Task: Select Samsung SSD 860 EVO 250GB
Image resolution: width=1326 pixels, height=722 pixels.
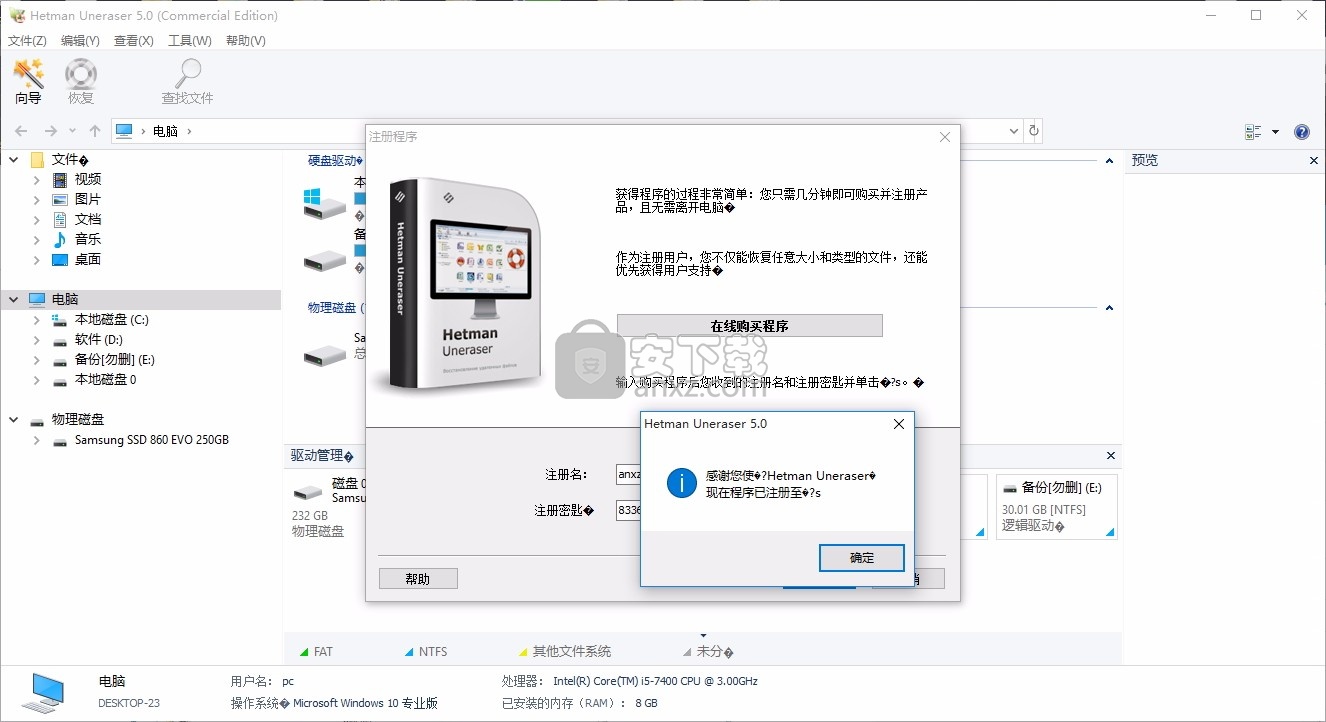Action: 152,440
